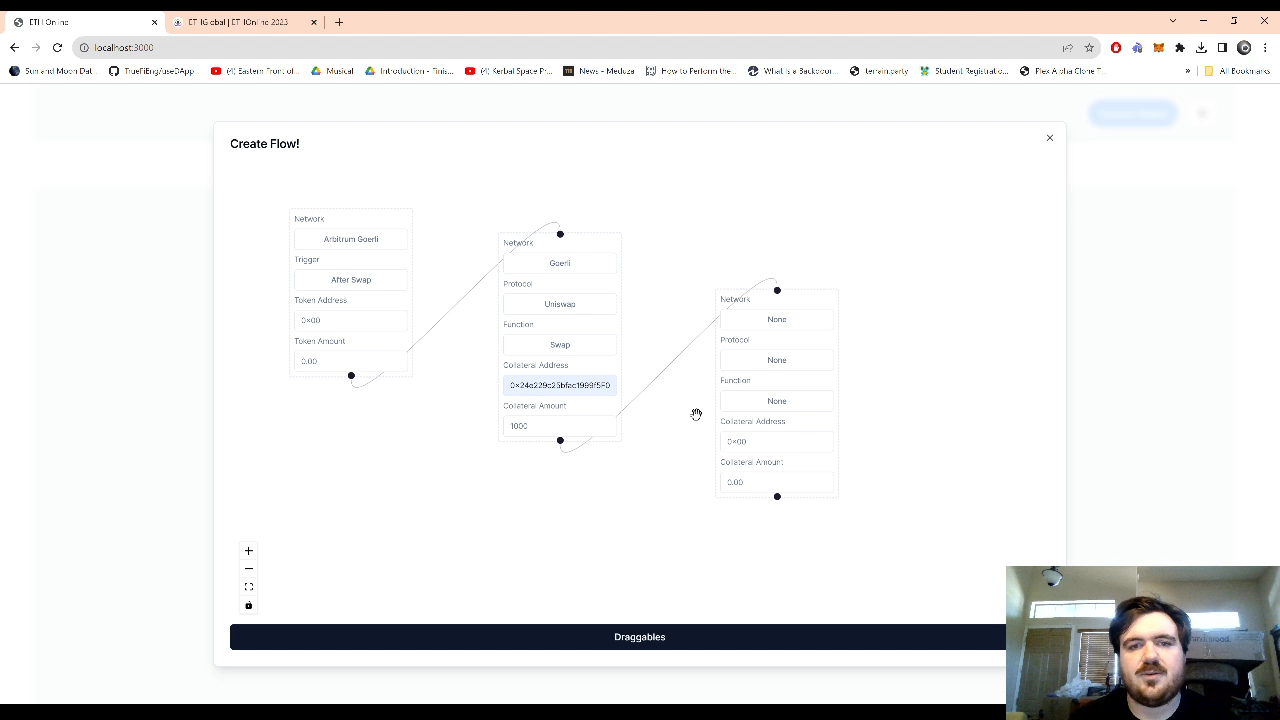View site information for localhost
Image resolution: width=1280 pixels, height=720 pixels.
click(x=84, y=48)
